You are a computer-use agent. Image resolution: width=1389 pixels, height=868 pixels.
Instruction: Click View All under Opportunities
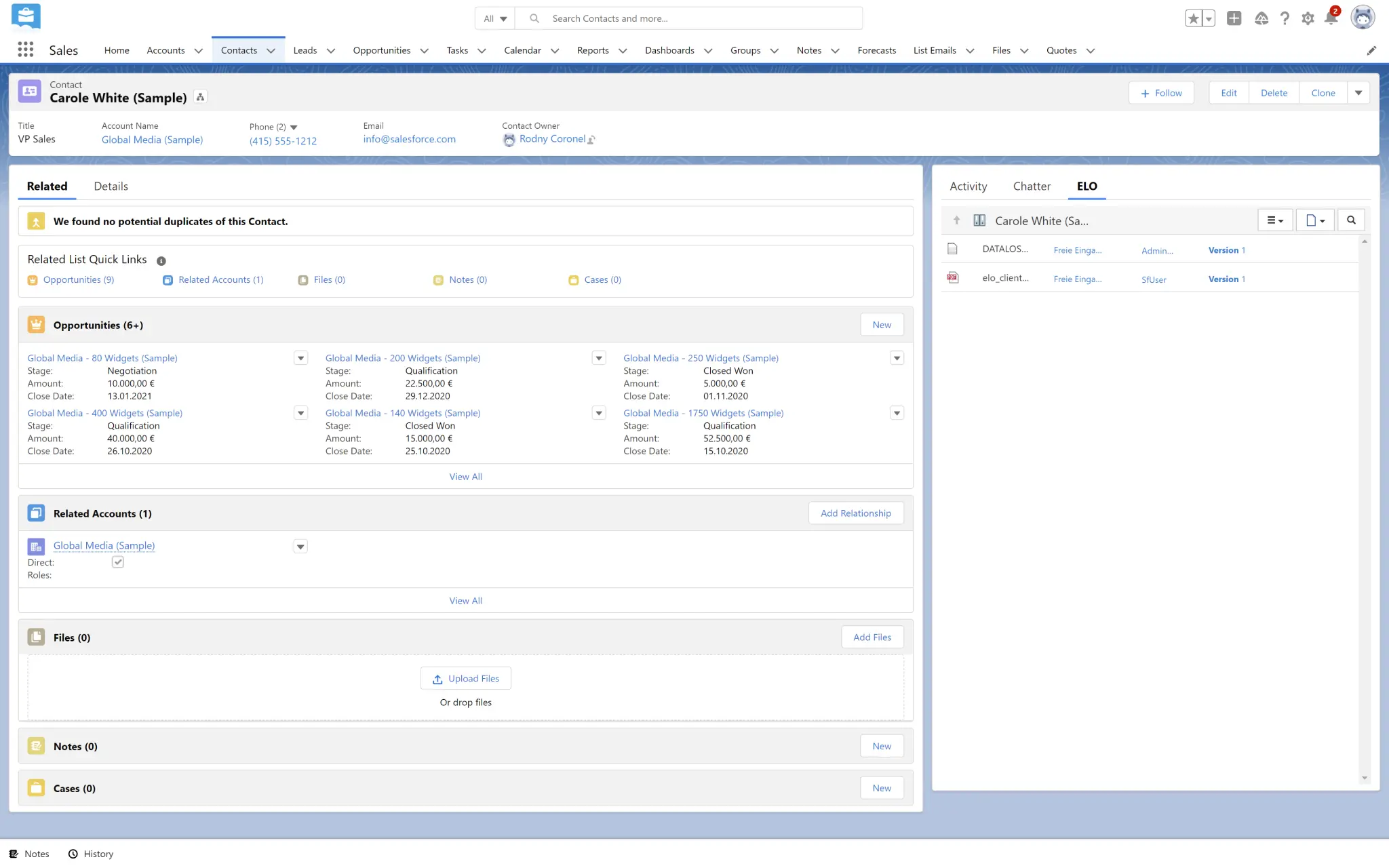coord(465,477)
